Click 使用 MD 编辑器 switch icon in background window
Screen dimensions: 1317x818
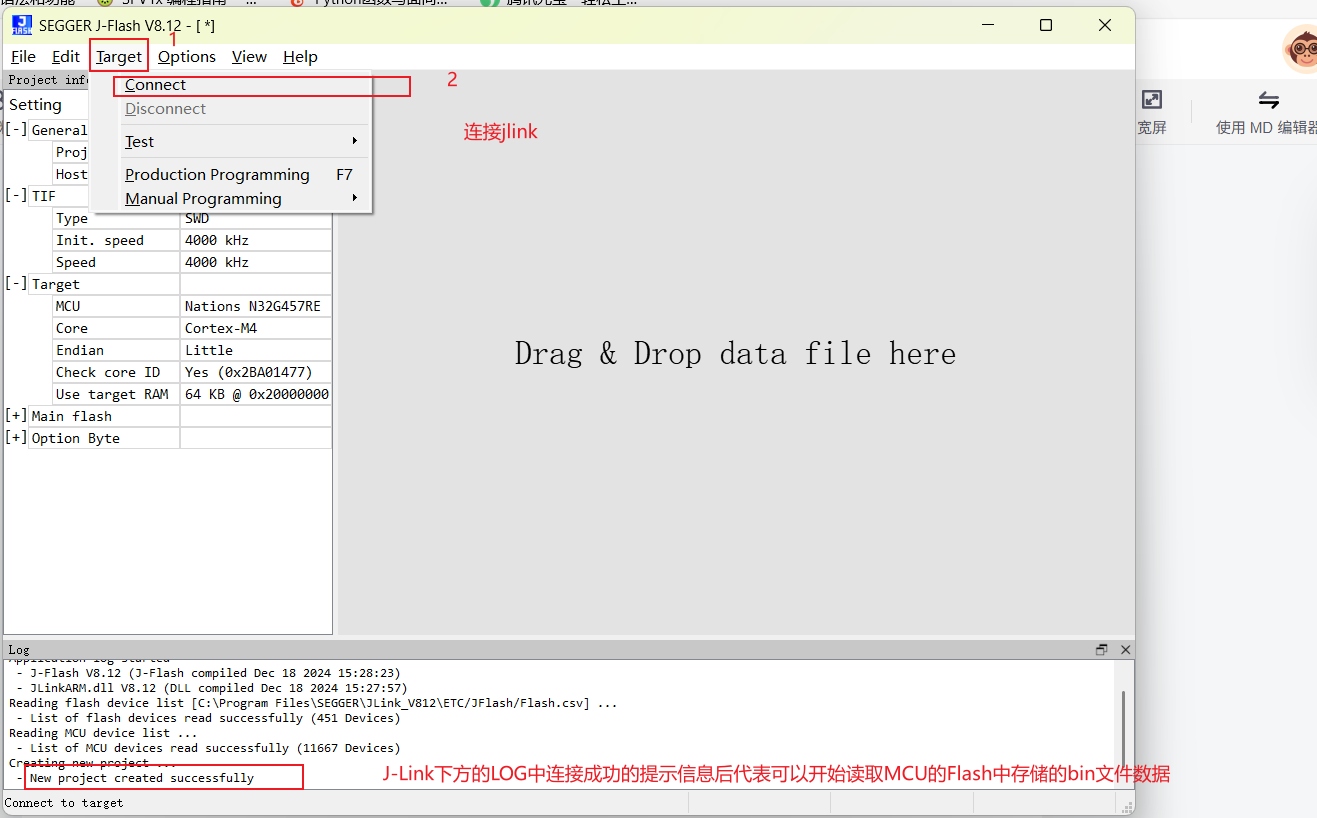(1269, 99)
